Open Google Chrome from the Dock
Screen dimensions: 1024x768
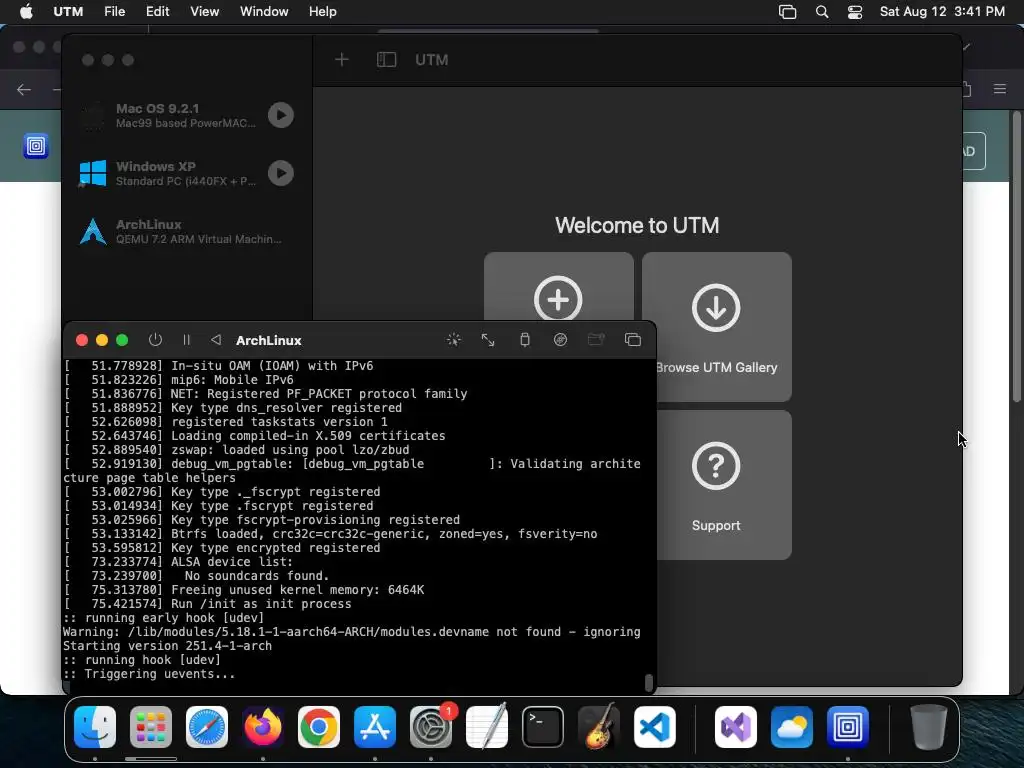click(319, 727)
